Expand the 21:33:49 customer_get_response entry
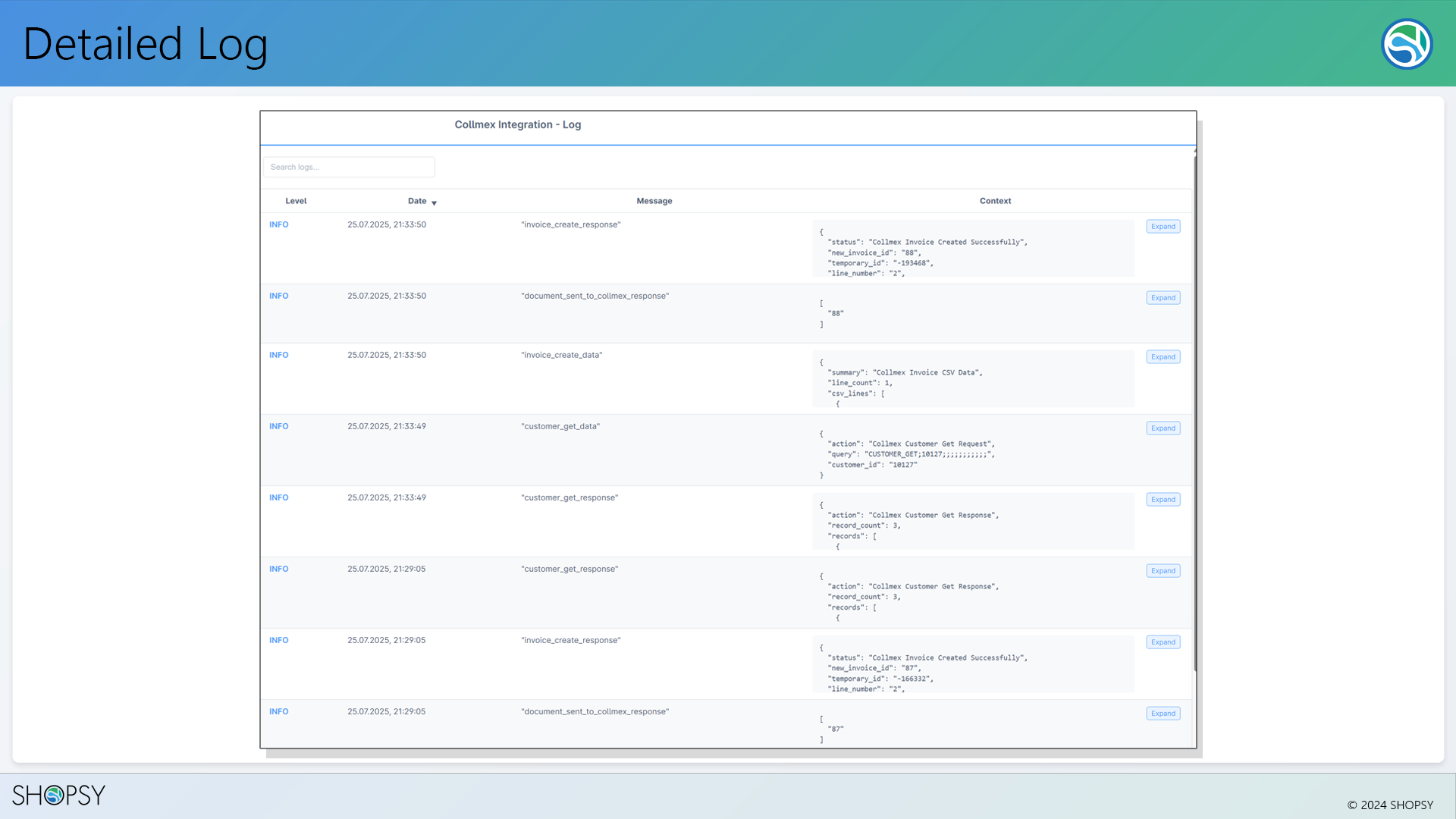This screenshot has height=819, width=1456. (x=1163, y=500)
